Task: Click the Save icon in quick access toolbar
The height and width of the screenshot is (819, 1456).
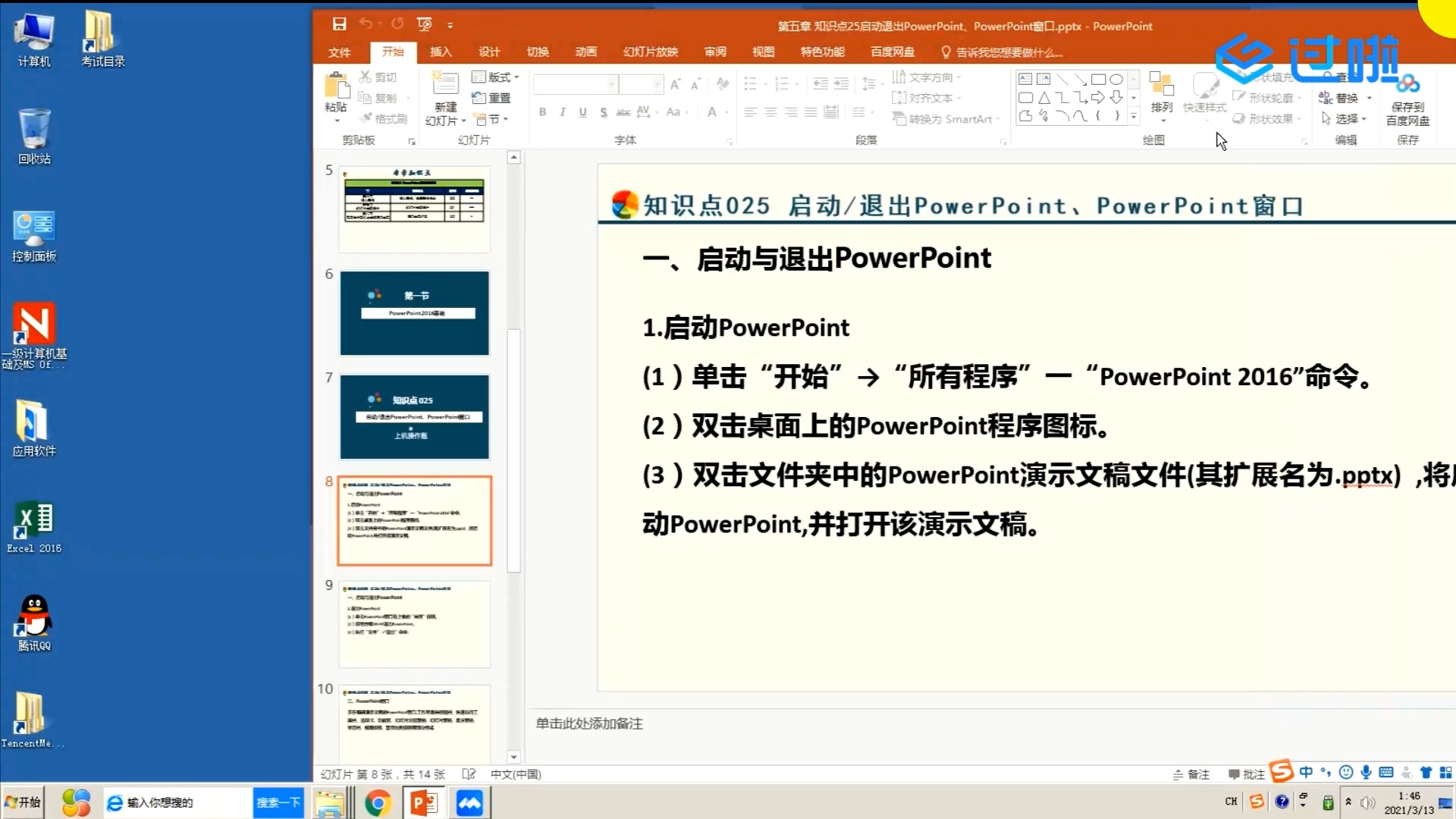Action: (339, 24)
